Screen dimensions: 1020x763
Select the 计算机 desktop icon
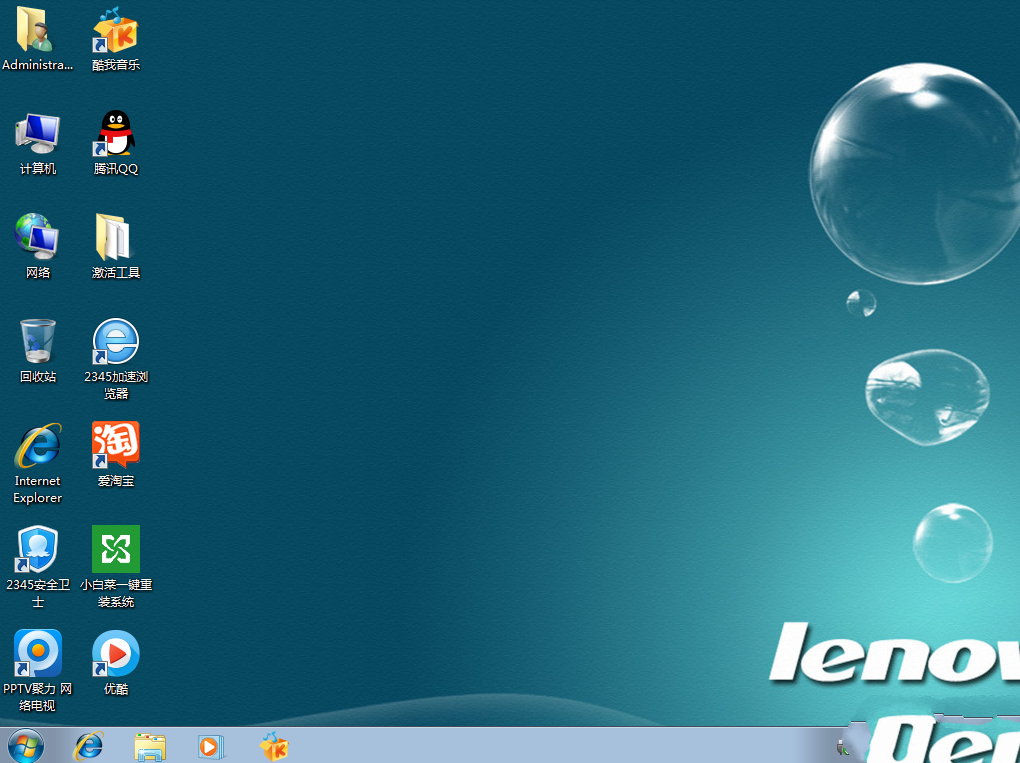pyautogui.click(x=37, y=135)
